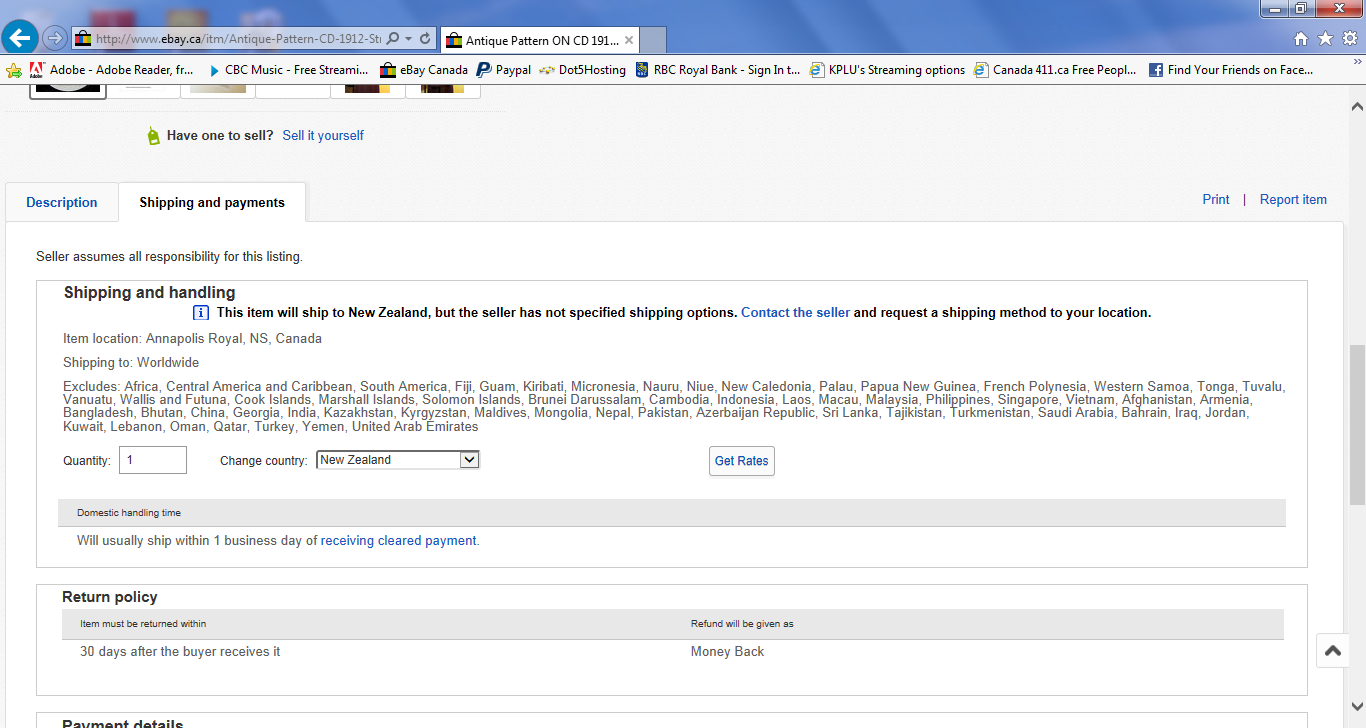Open the Favorites star icon
This screenshot has height=728, width=1366.
(1325, 39)
